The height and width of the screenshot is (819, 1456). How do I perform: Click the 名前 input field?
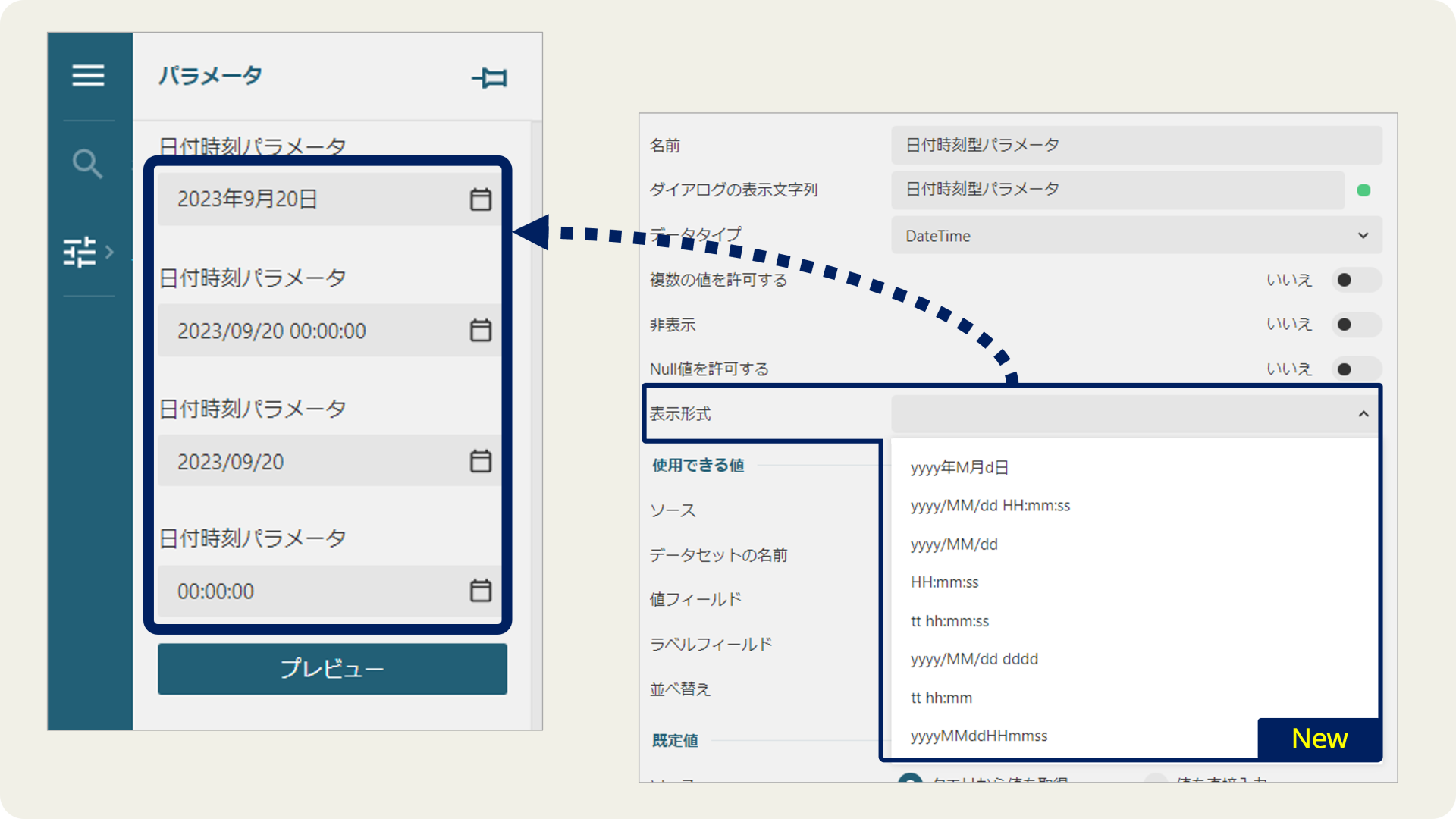click(1136, 145)
